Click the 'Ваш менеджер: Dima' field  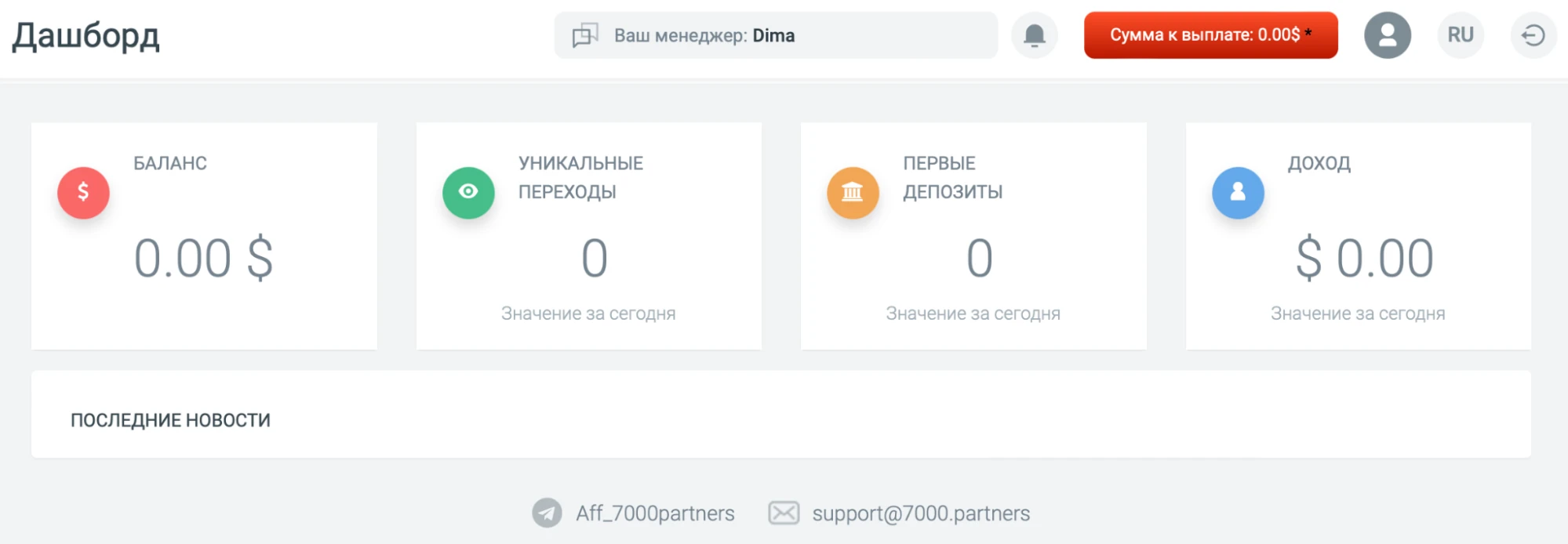(x=776, y=35)
